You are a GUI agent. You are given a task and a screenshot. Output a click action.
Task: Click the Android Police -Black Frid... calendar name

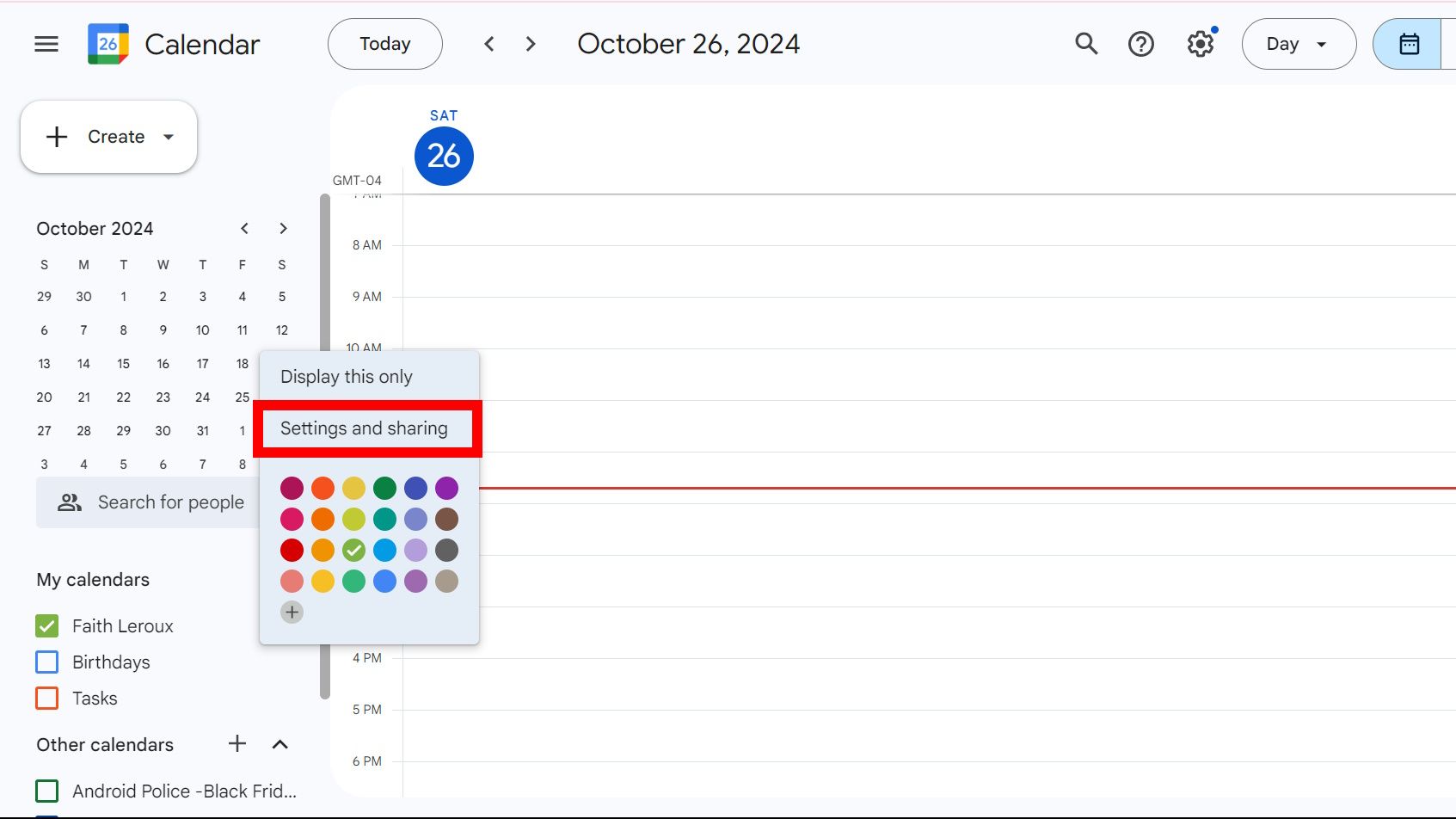(x=184, y=791)
